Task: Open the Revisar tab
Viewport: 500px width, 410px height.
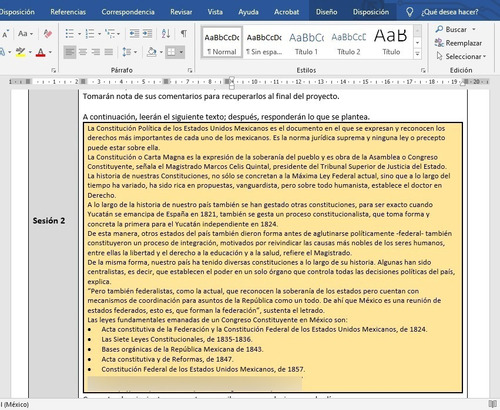Action: (181, 12)
